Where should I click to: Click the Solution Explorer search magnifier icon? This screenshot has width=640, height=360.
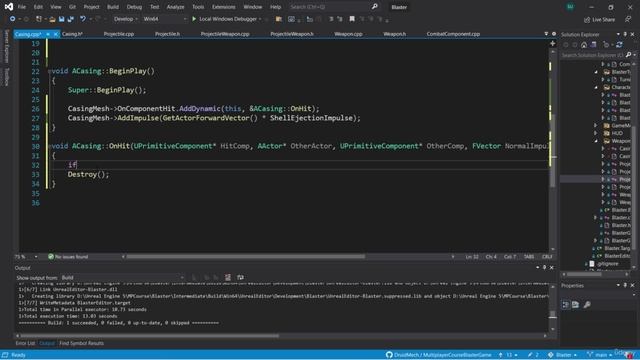(x=629, y=55)
